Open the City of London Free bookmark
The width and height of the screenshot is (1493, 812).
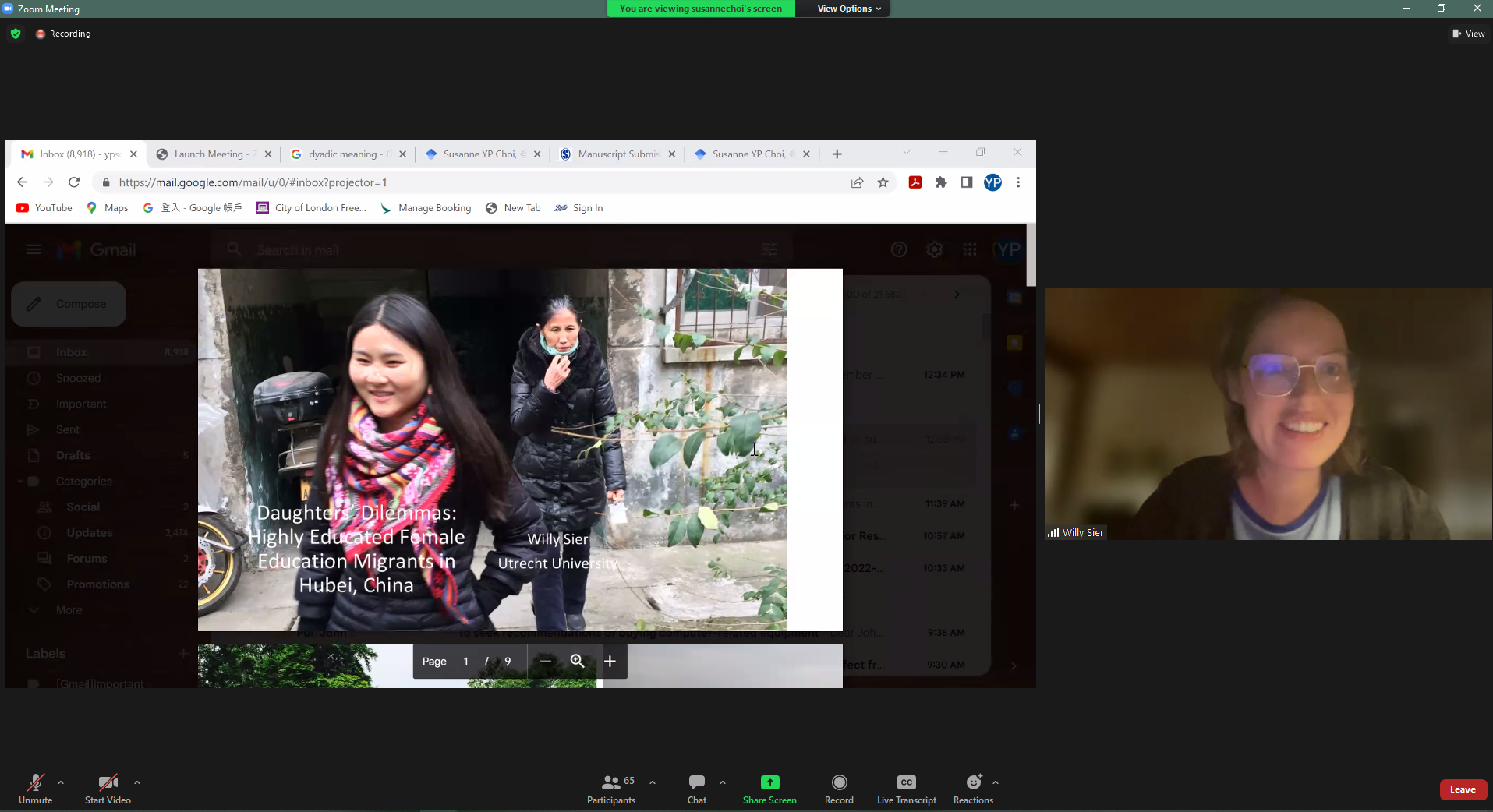tap(311, 208)
